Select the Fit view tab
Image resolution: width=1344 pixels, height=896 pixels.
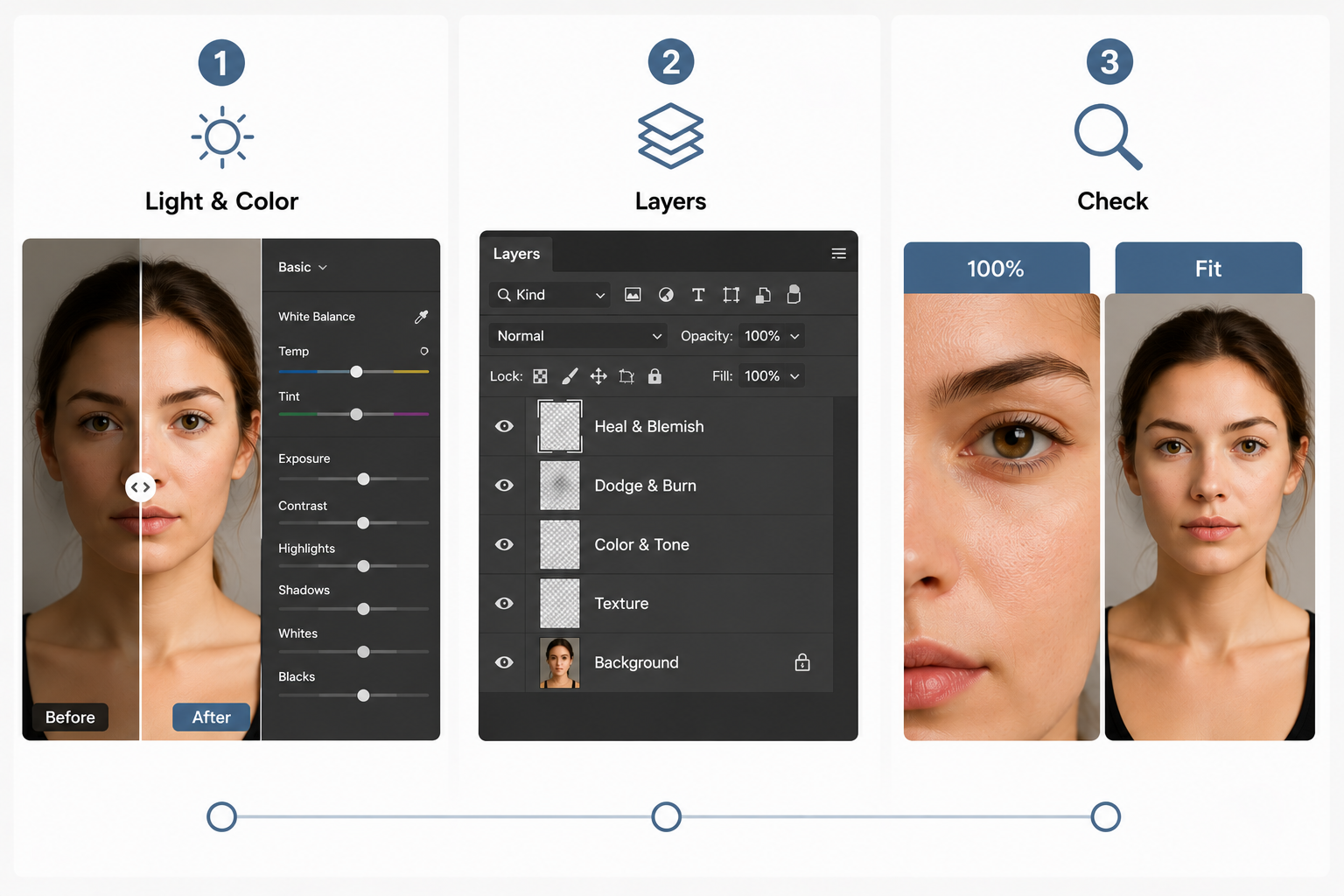(1208, 269)
